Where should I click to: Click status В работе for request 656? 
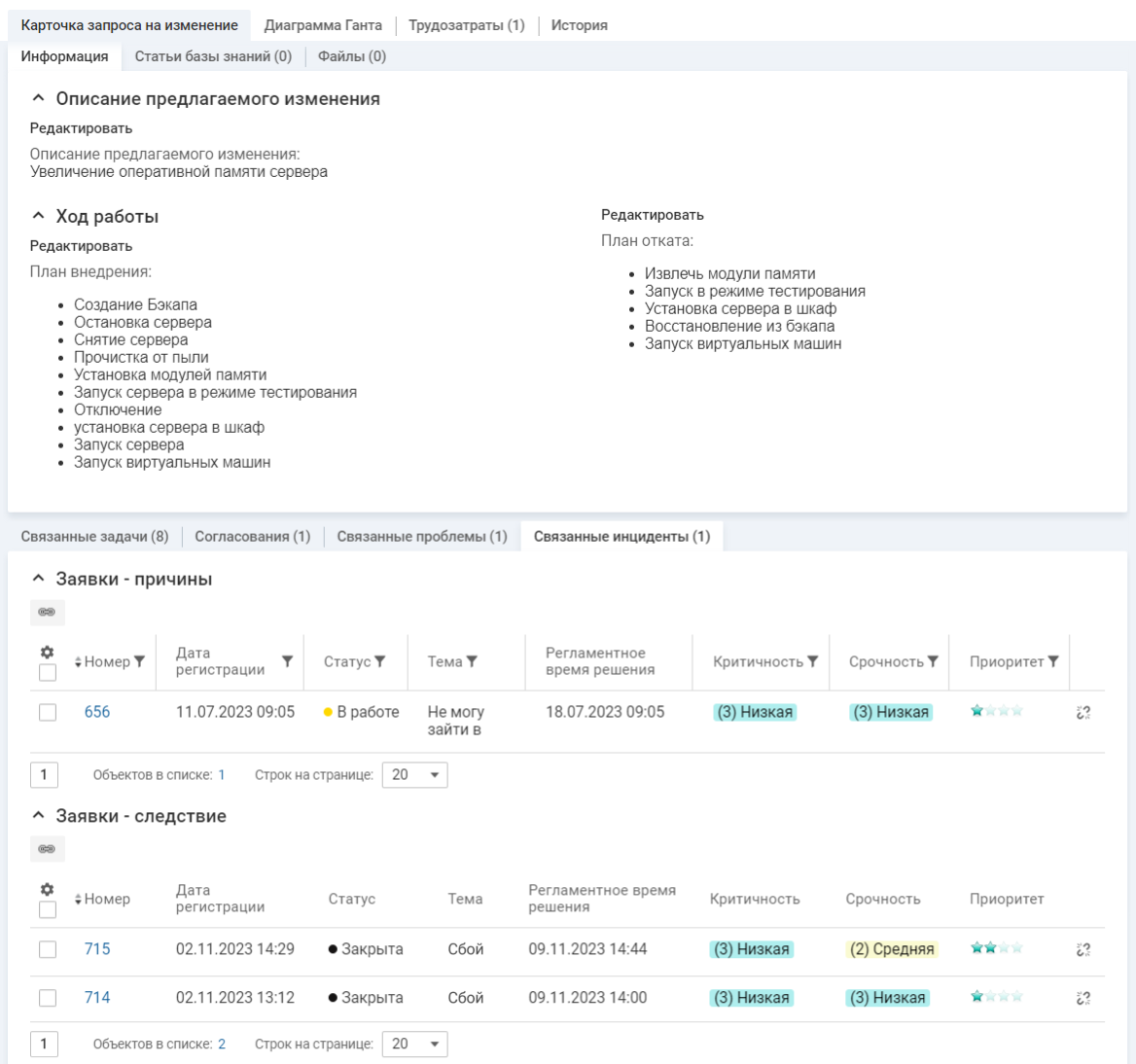tap(362, 712)
